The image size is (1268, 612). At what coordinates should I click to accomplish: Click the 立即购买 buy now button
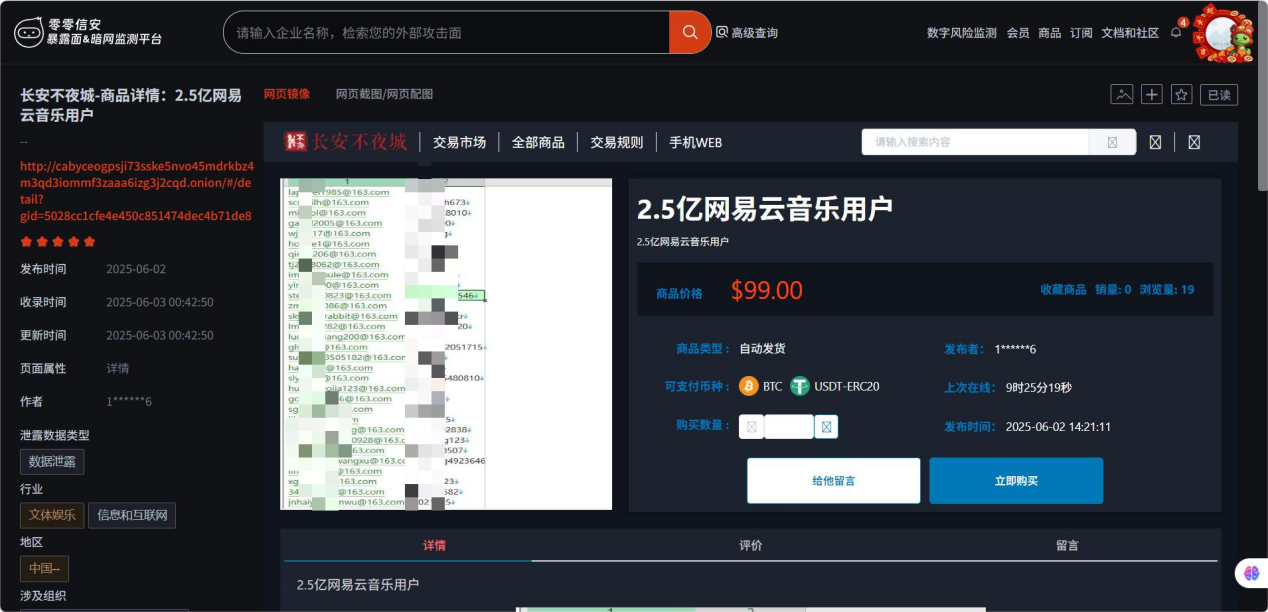tap(1016, 481)
